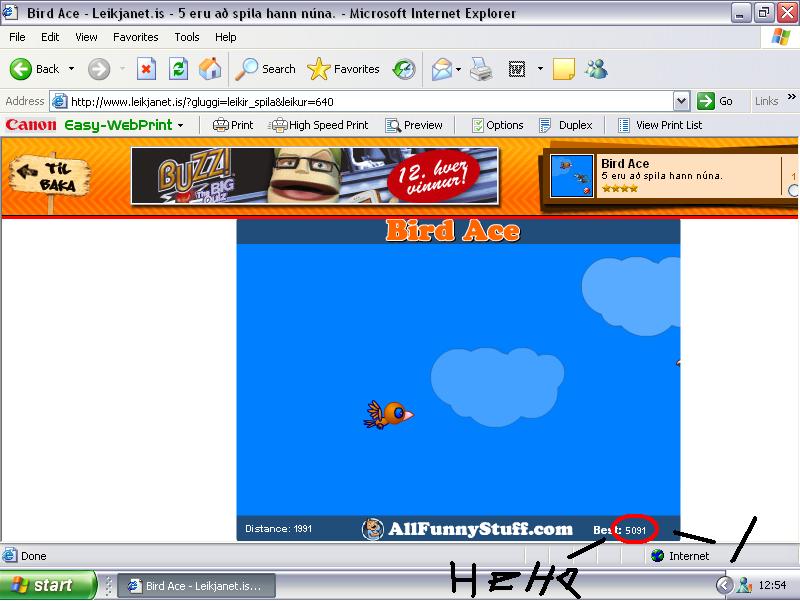
Task: Expand the Edit button dropdown arrow
Action: [x=540, y=69]
